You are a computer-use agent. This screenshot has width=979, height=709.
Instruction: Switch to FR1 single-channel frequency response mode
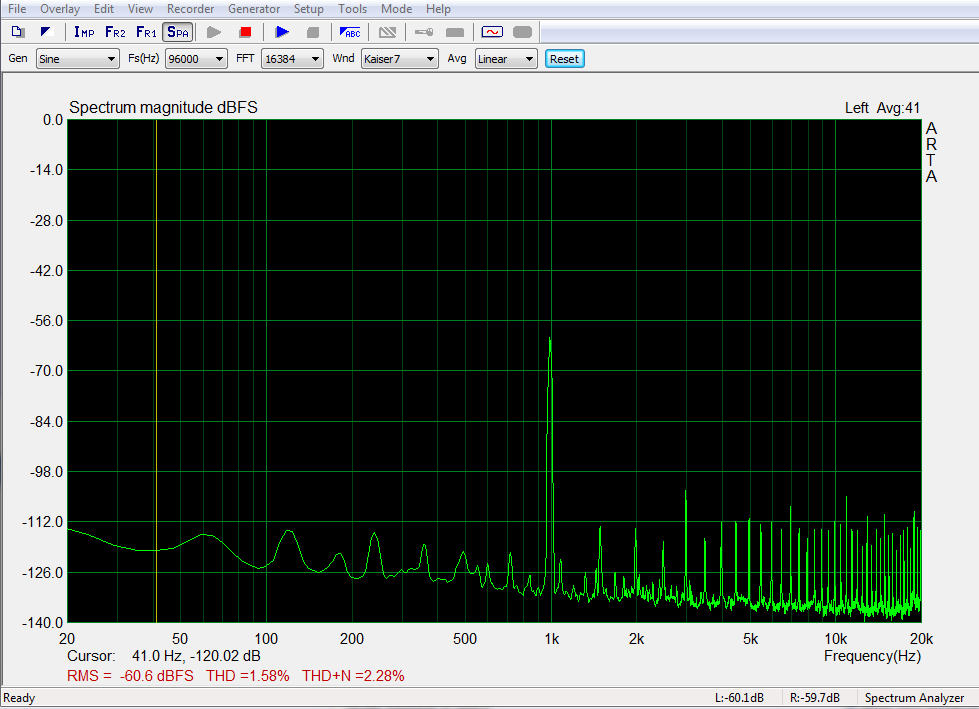click(146, 32)
